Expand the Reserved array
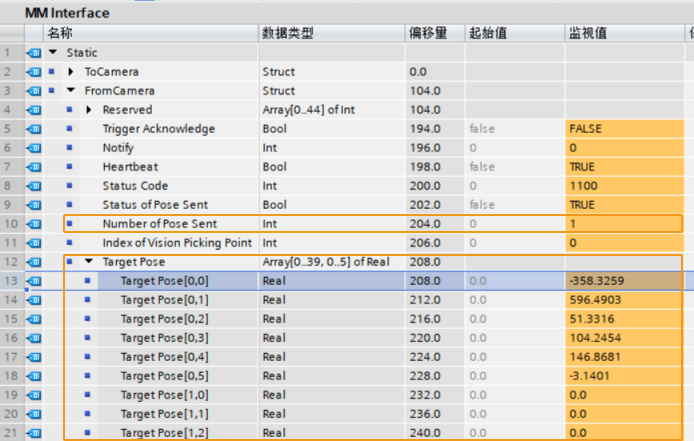 (89, 109)
